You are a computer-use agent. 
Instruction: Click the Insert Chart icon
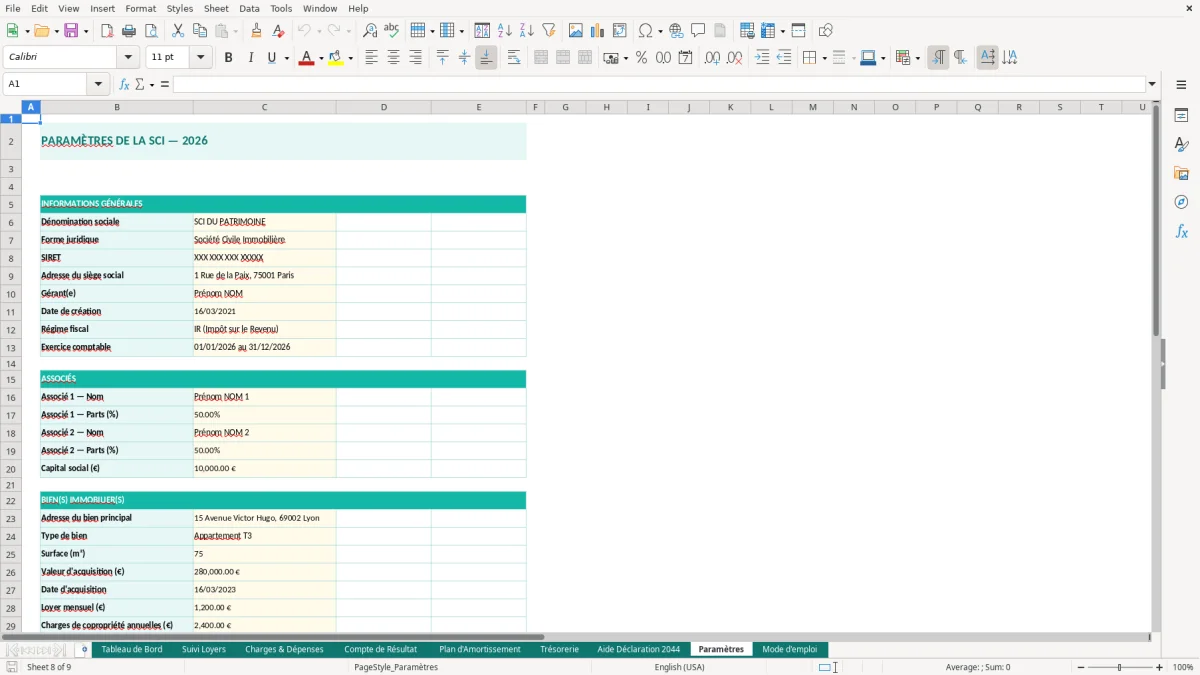pyautogui.click(x=598, y=31)
